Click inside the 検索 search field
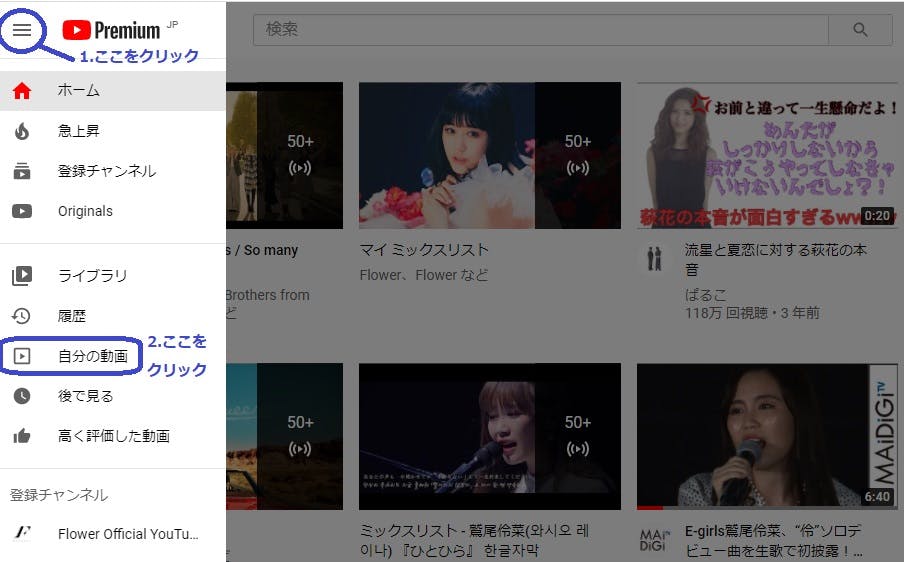This screenshot has height=562, width=904. pyautogui.click(x=540, y=30)
